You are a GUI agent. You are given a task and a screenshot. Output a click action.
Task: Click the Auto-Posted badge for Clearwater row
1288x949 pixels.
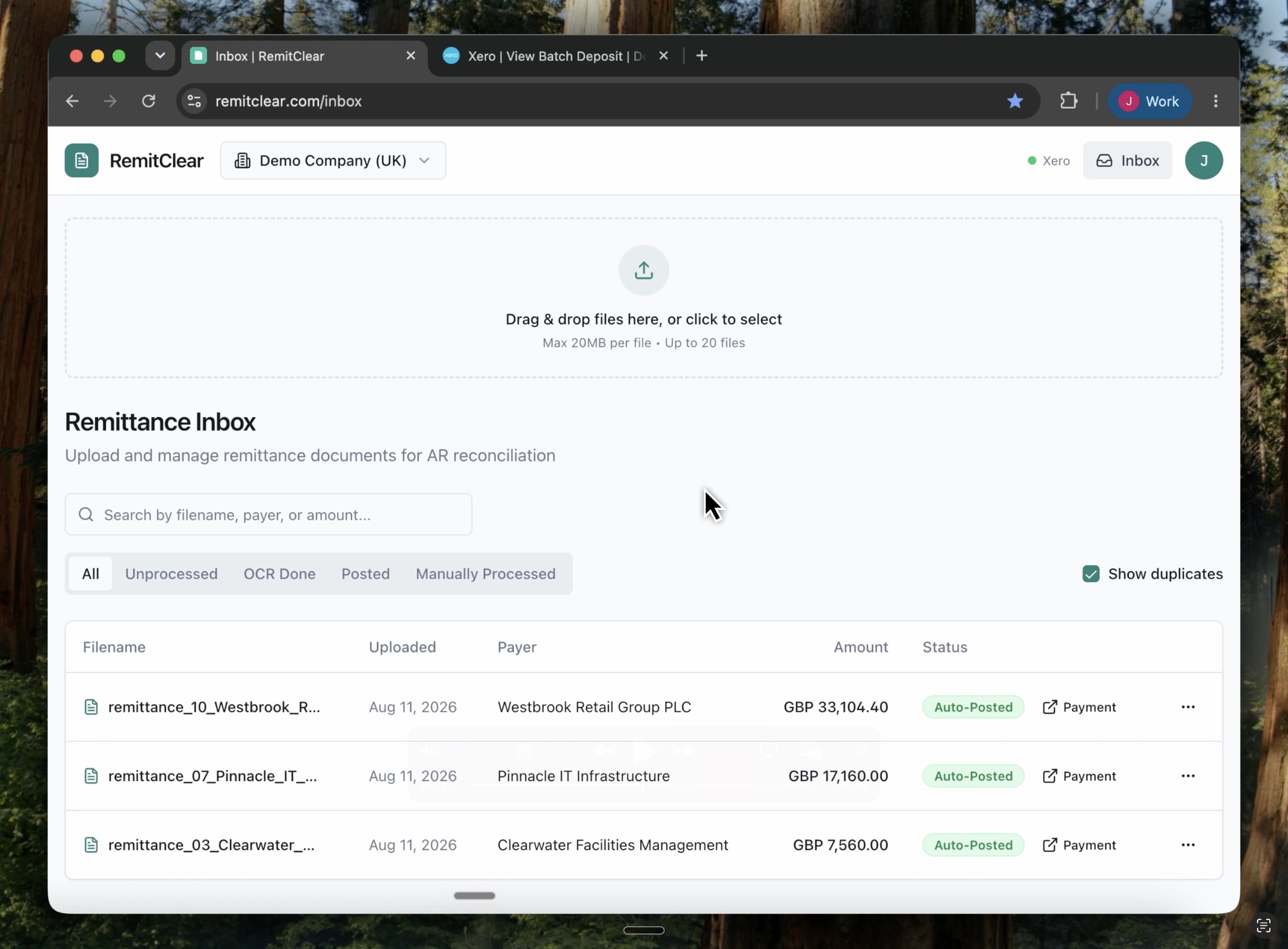tap(973, 845)
